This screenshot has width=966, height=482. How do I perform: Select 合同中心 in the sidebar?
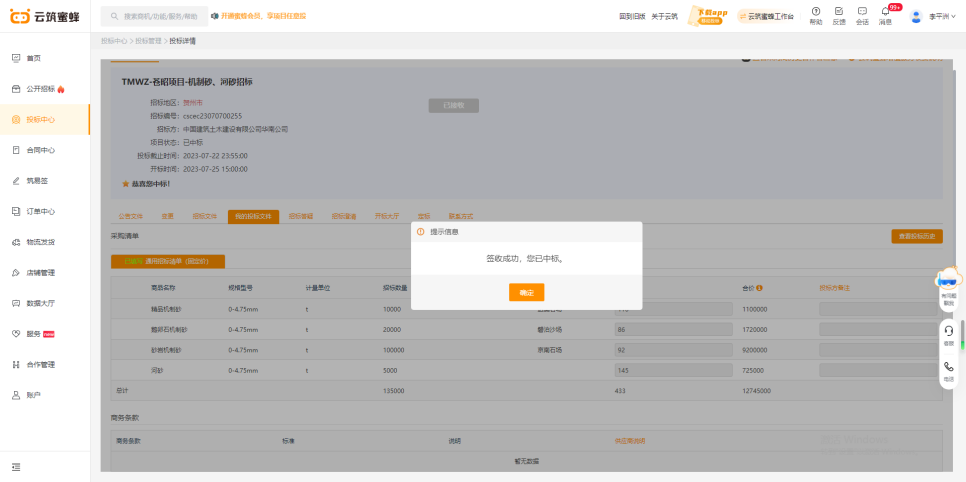click(x=40, y=150)
